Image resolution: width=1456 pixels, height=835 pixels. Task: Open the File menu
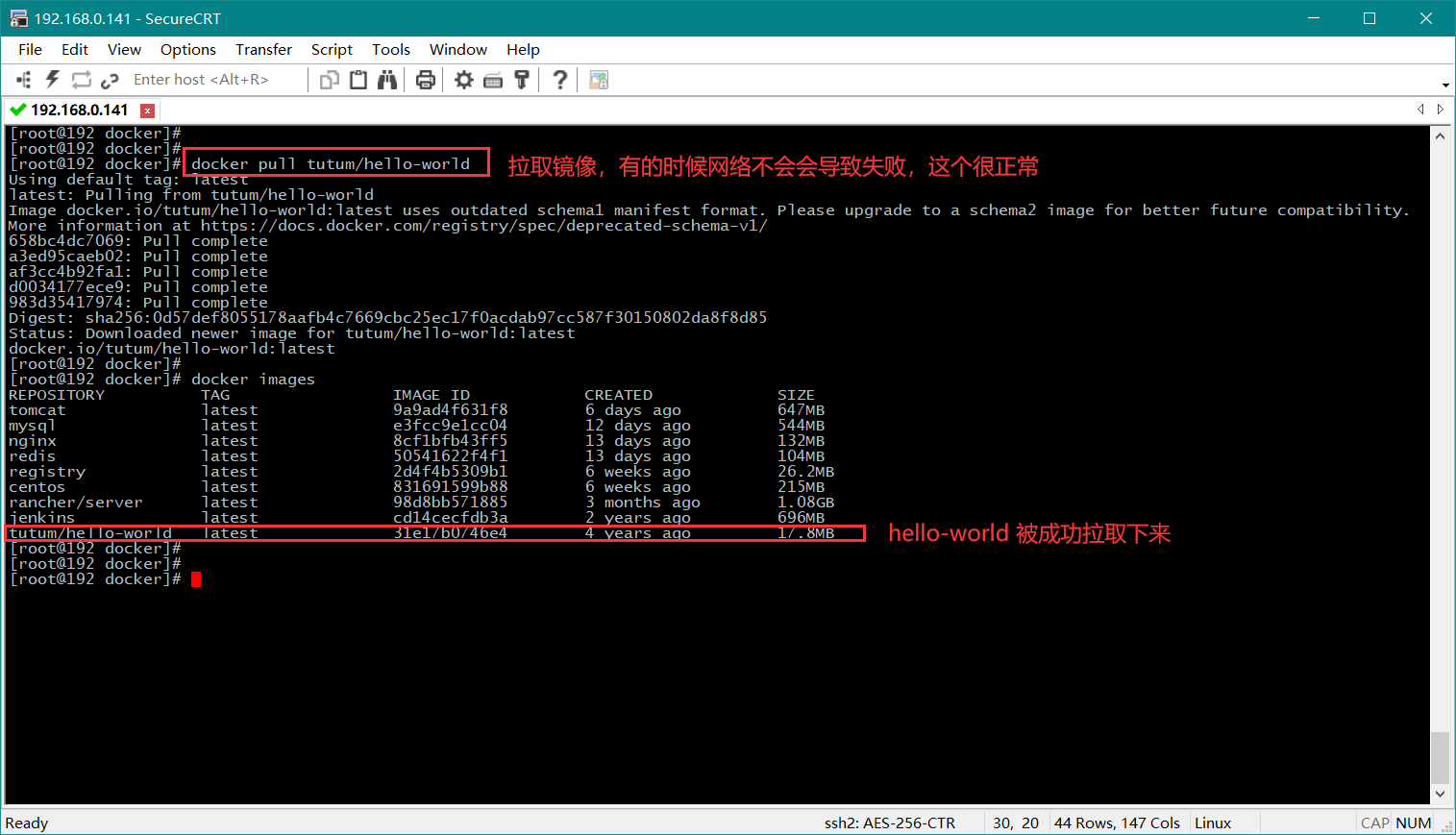pyautogui.click(x=30, y=49)
